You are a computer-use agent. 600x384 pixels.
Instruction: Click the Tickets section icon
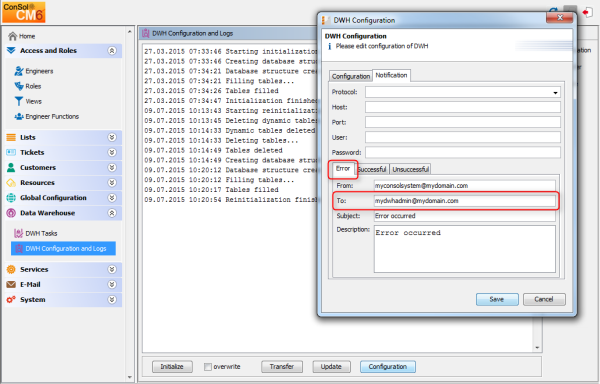[11, 152]
